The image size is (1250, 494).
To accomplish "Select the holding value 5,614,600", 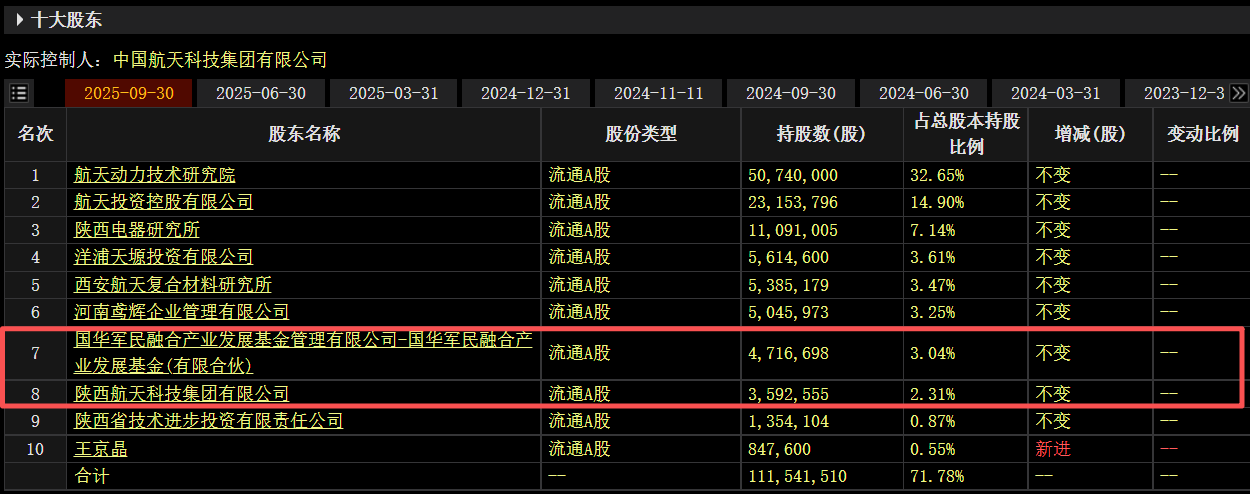I will tap(789, 257).
